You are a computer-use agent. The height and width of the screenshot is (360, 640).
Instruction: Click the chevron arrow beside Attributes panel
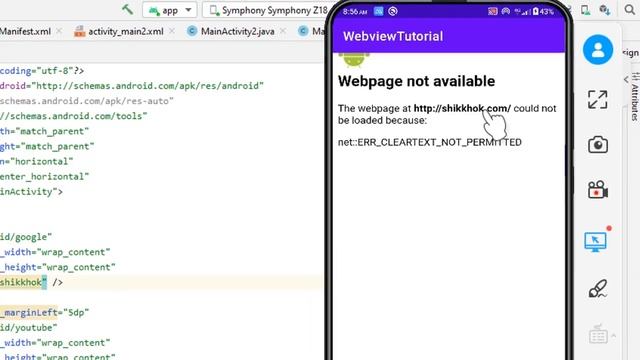[x=626, y=80]
